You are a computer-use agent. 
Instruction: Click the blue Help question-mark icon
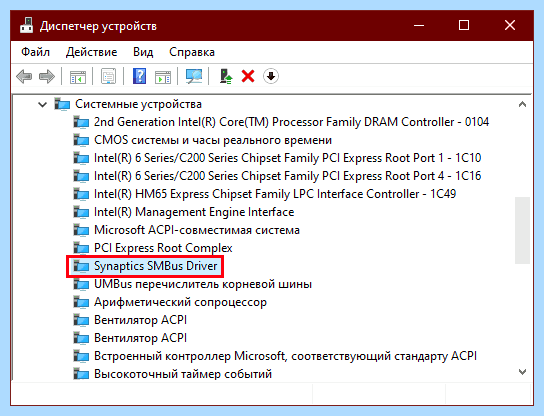(x=139, y=76)
